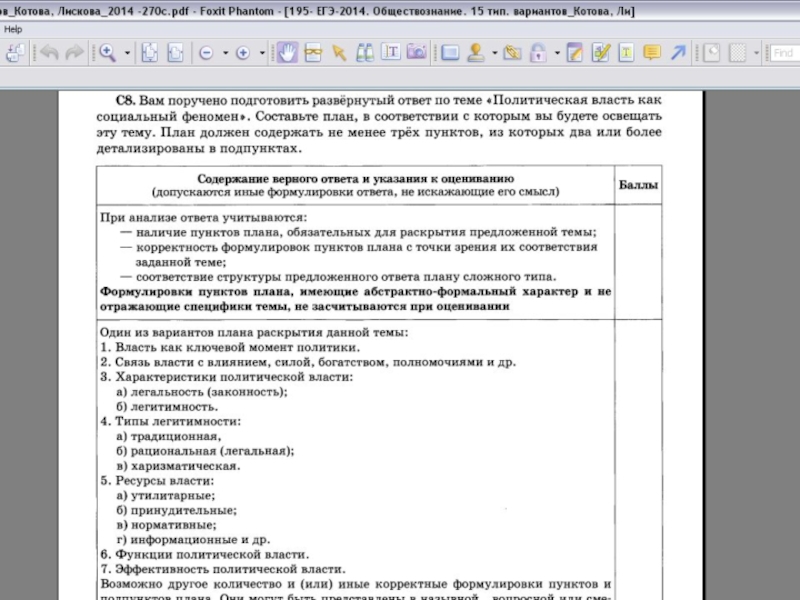
Task: Open the padlock security dropdown arrow
Action: click(557, 53)
